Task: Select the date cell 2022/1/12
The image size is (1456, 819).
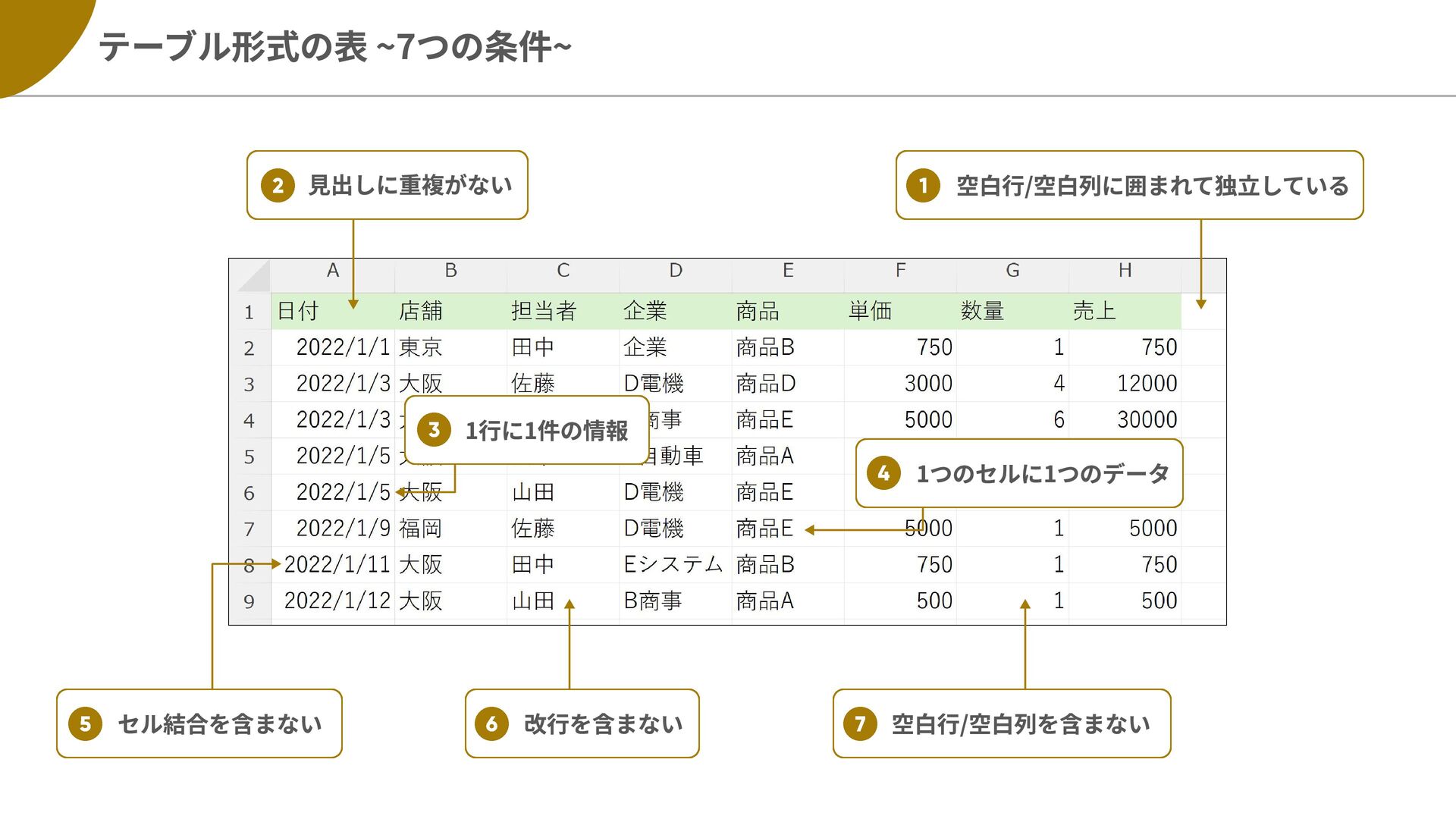Action: 332,601
